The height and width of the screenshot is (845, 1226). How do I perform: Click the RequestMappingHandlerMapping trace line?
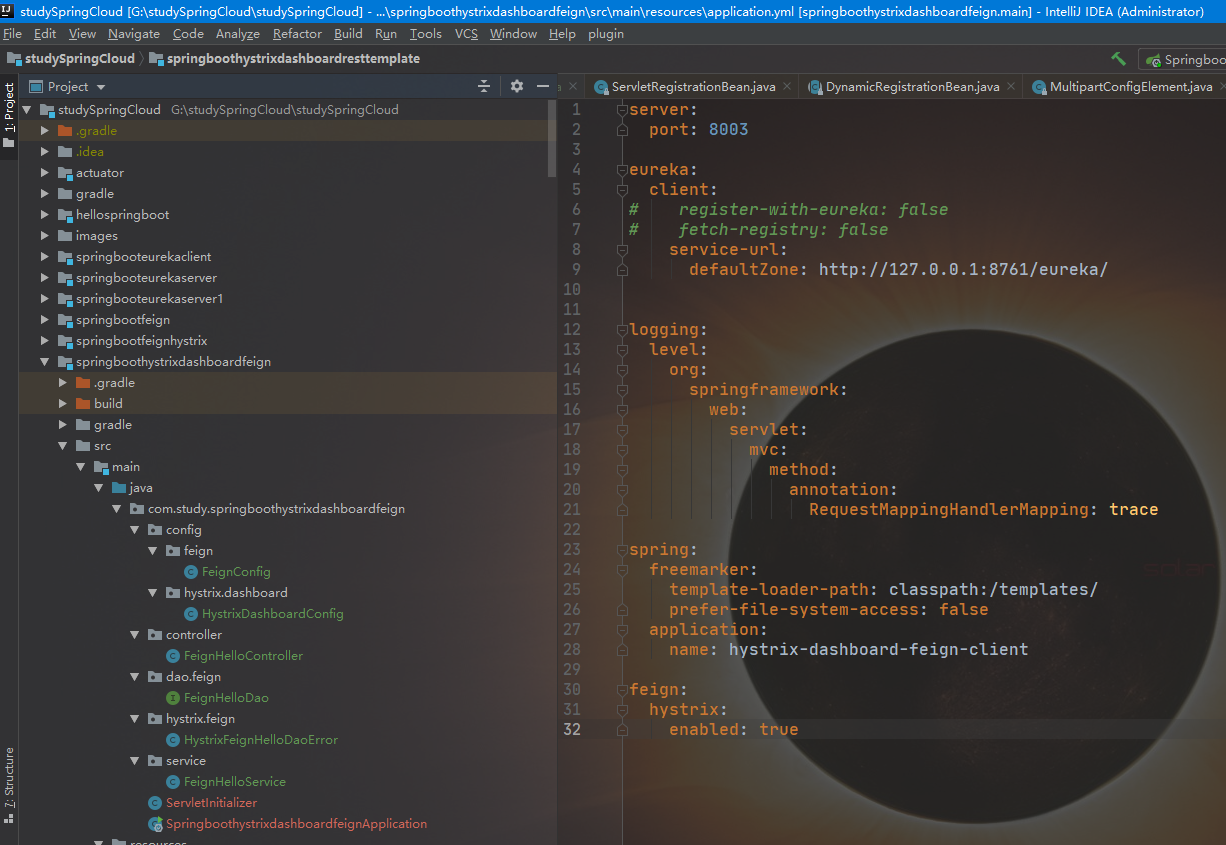(983, 510)
